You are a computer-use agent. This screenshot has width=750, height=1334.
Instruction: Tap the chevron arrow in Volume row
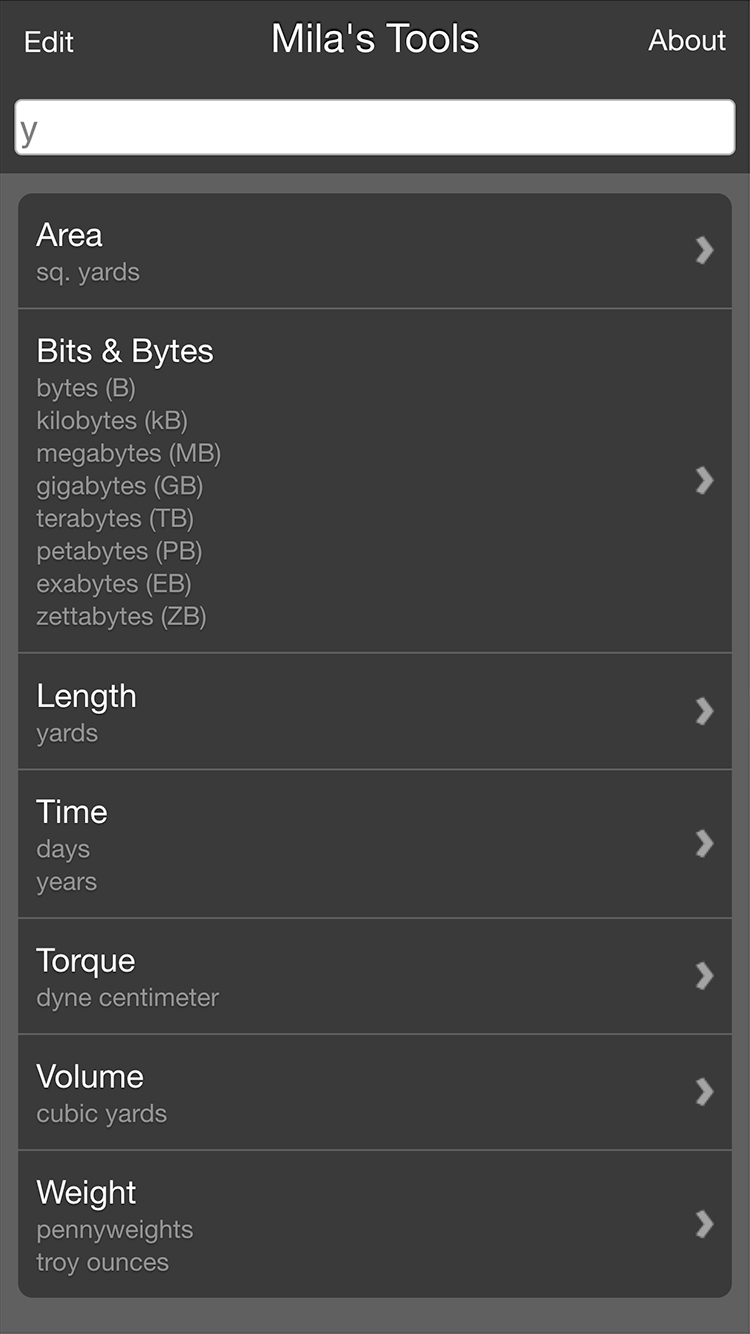(705, 1091)
